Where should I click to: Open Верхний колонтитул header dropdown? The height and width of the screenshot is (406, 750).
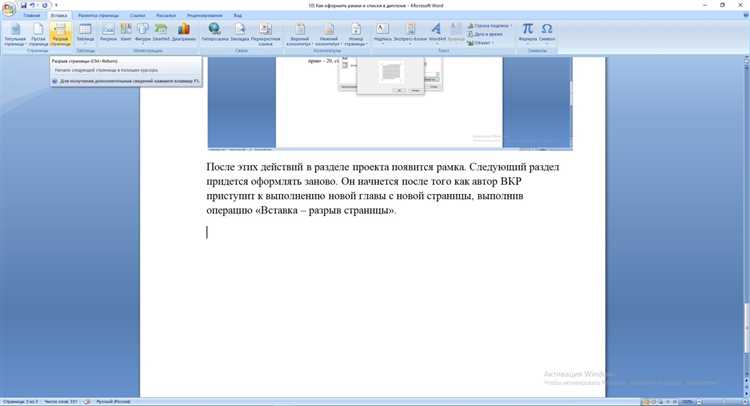(x=300, y=34)
